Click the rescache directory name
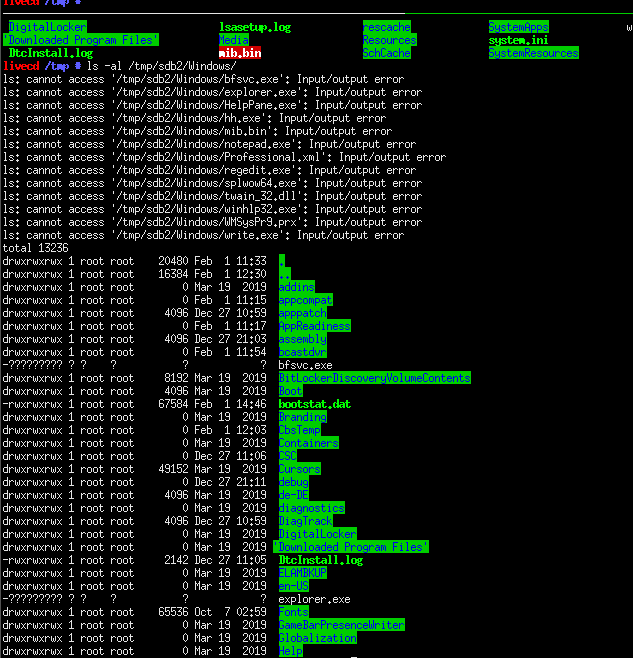The height and width of the screenshot is (658, 633). click(x=387, y=27)
